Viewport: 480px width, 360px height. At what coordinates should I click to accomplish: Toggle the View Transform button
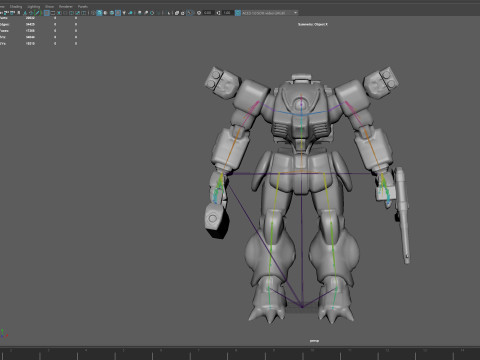coord(238,13)
